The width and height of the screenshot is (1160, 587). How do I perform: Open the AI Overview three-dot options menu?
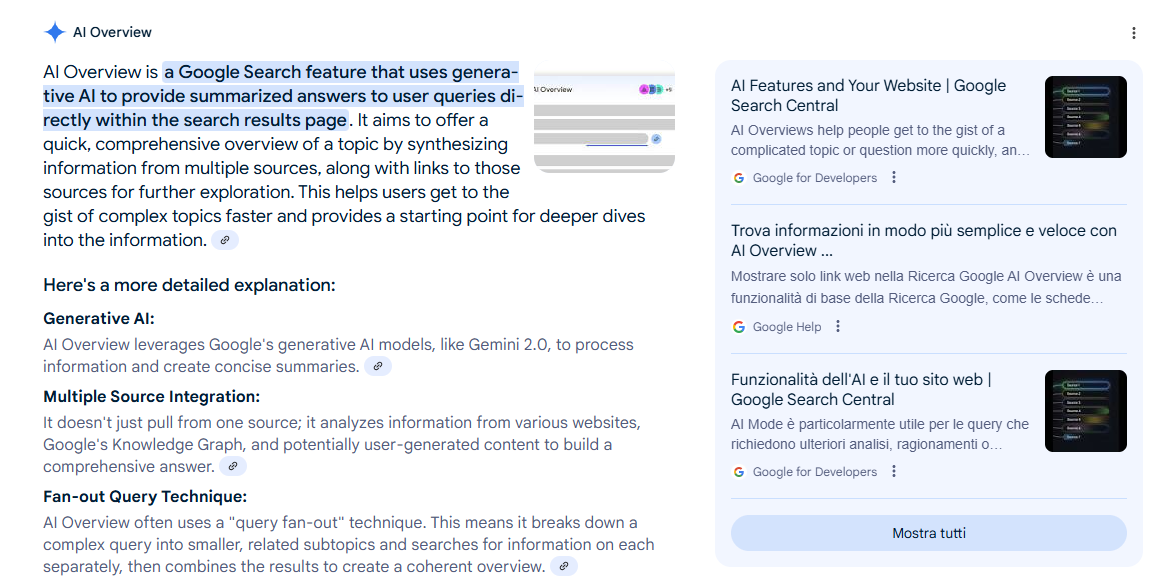1133,33
